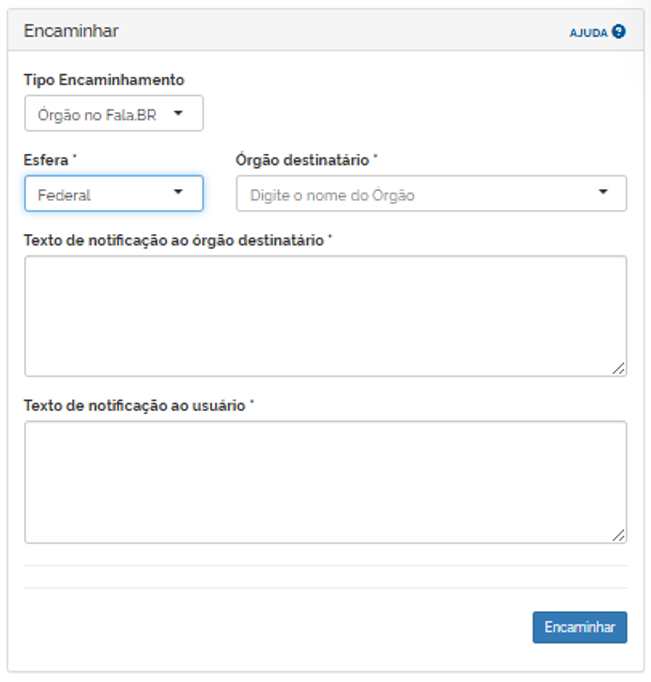
Task: Click 'Texto de notificação ao usuário' label
Action: [138, 405]
